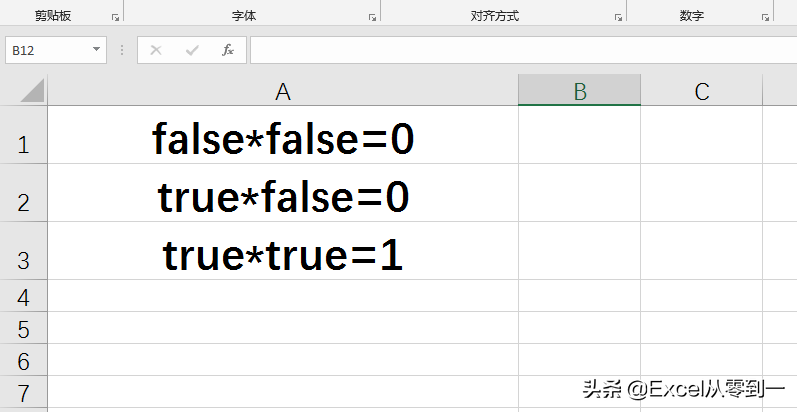Image resolution: width=797 pixels, height=412 pixels.
Task: Click the Insert Function fx icon
Action: click(x=228, y=50)
